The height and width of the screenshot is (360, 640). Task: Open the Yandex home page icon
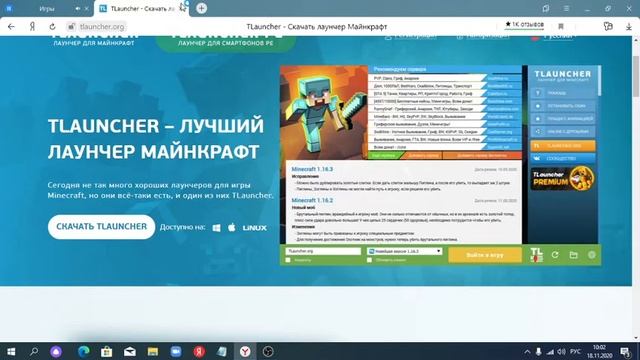click(32, 27)
